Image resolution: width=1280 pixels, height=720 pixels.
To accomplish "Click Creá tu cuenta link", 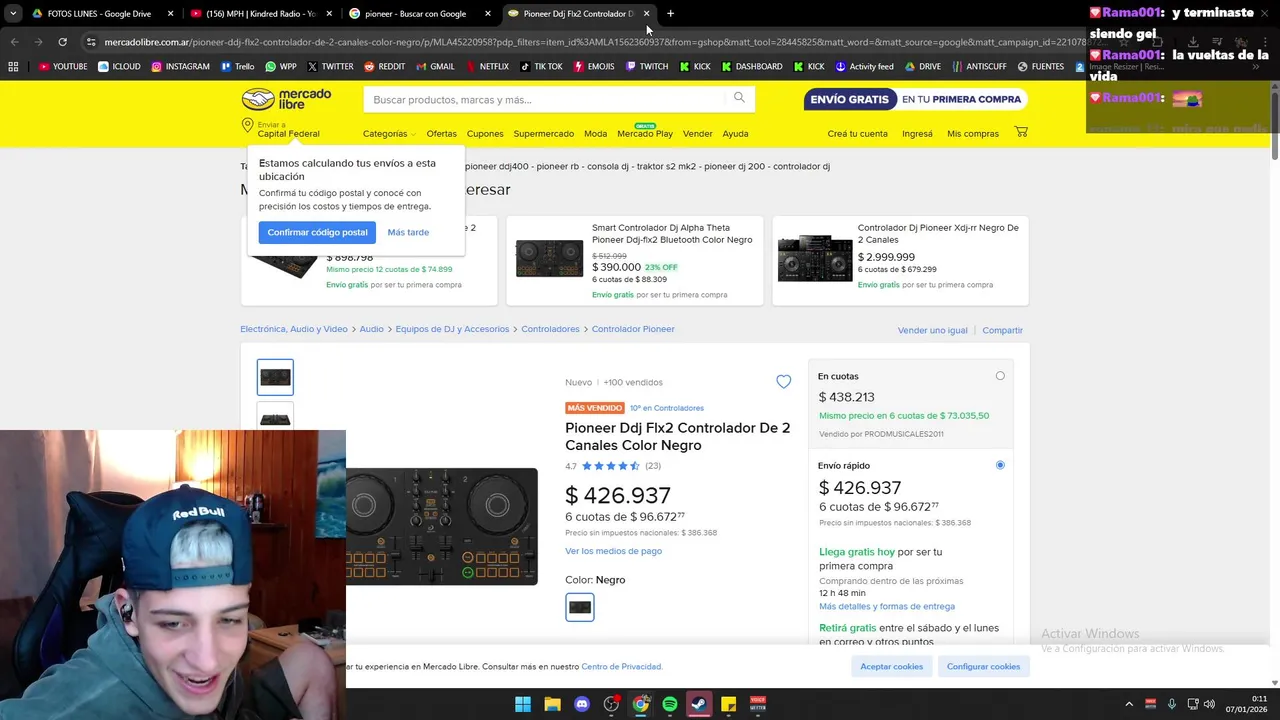I will (x=857, y=134).
